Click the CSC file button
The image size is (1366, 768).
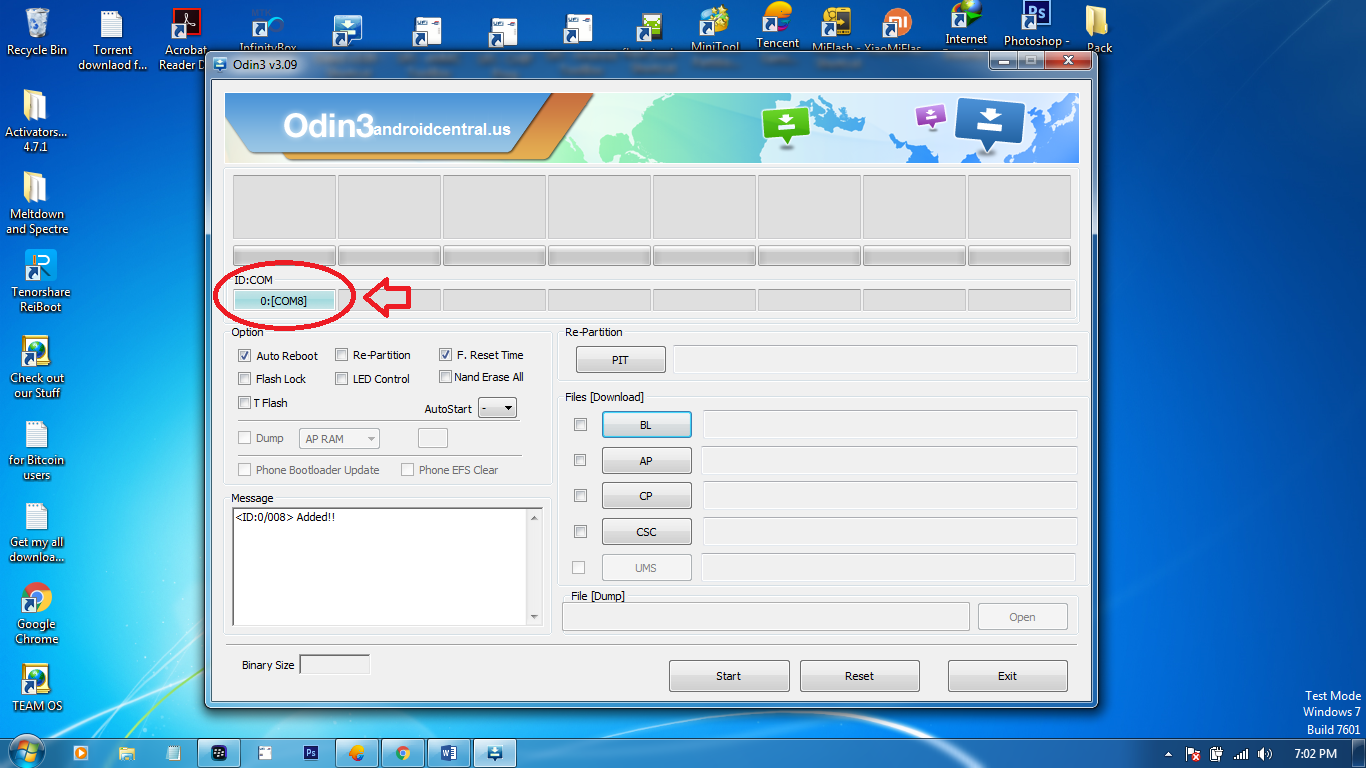tap(646, 532)
